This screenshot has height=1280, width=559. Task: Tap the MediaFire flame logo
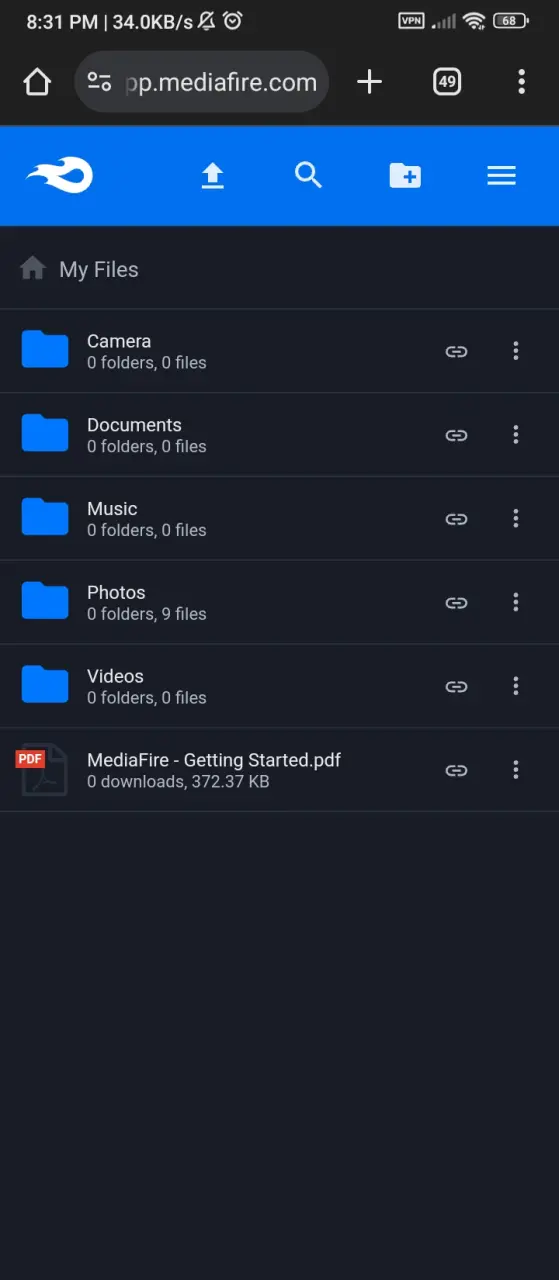[59, 176]
